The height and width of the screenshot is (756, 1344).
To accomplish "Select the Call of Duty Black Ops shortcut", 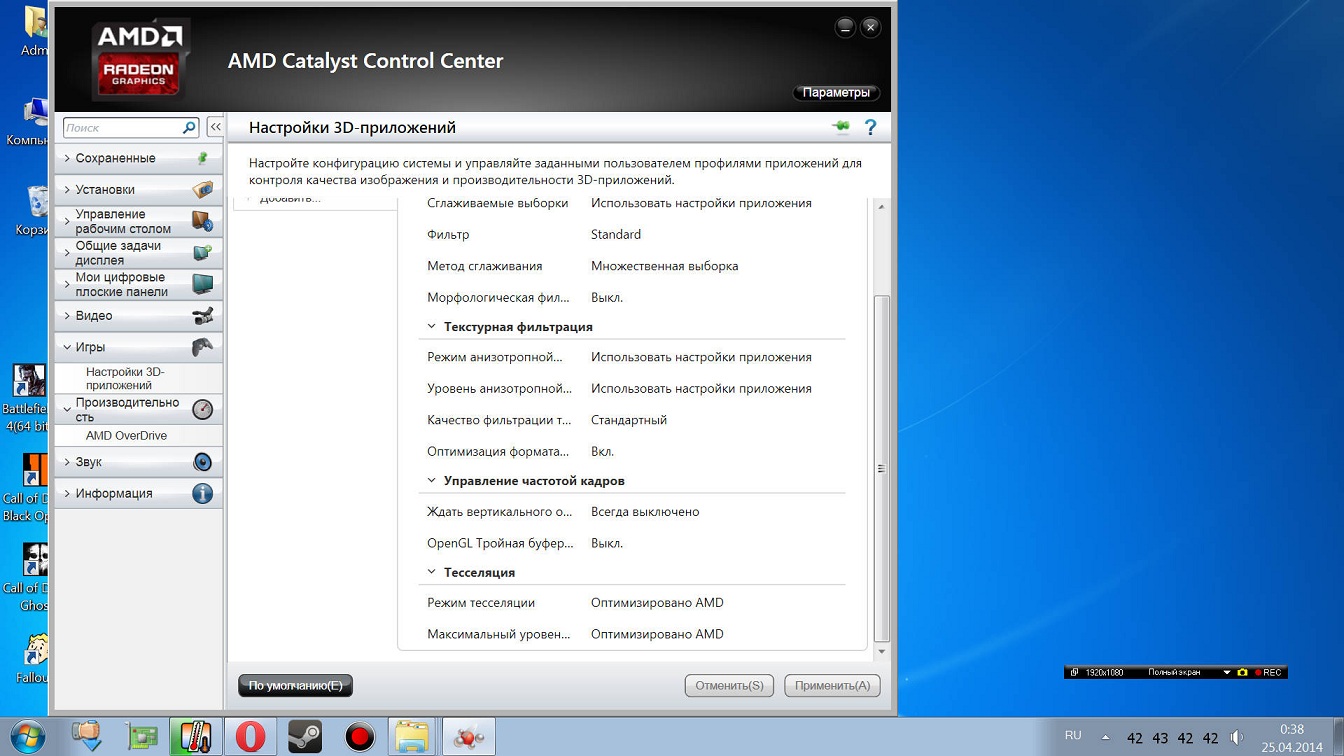I will (x=28, y=487).
